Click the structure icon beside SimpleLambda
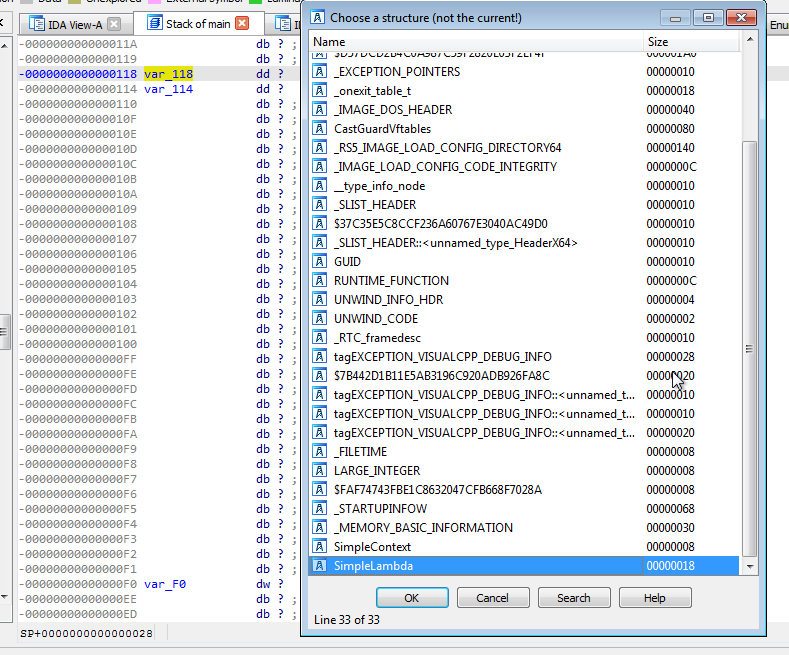789x655 pixels. (320, 566)
